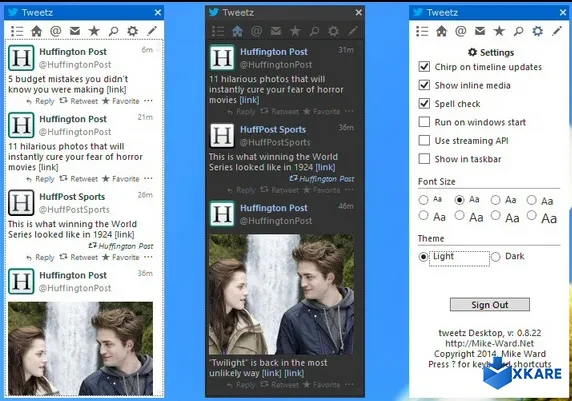
Task: Uncheck Chirp on timeline updates
Action: click(424, 66)
